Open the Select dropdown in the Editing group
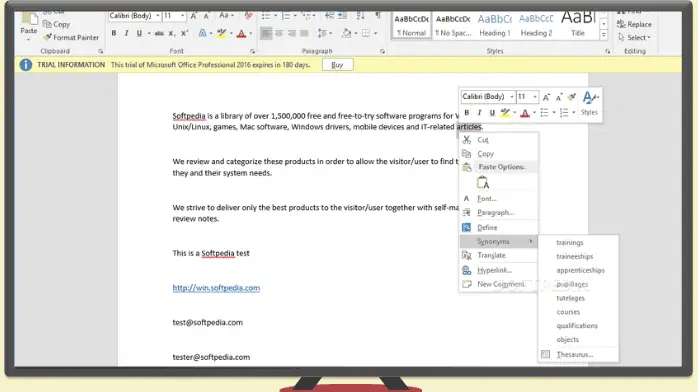This screenshot has width=698, height=392. (x=634, y=38)
